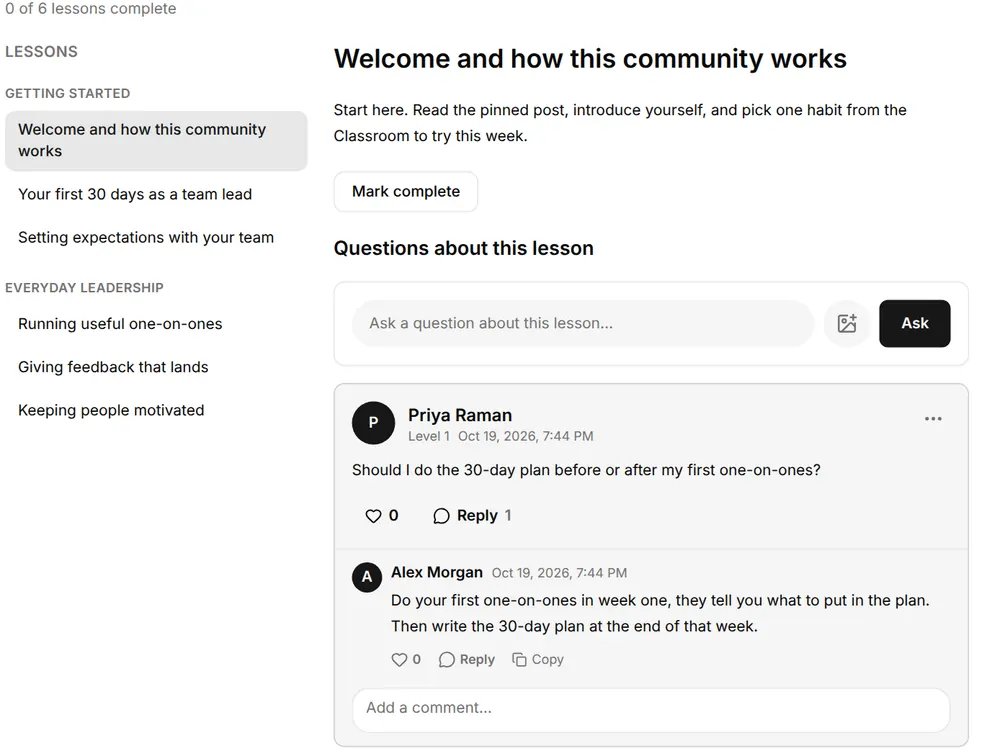Viewport: 1000px width, 756px height.
Task: Click the 'Add a comment...' field
Action: (651, 708)
